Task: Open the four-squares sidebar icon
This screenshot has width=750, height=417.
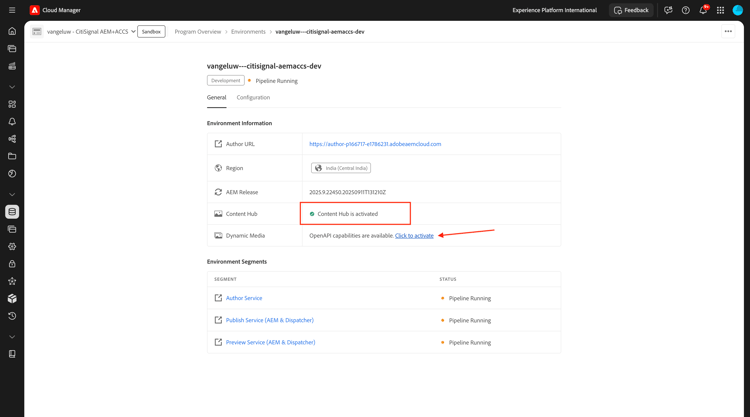Action: point(12,104)
